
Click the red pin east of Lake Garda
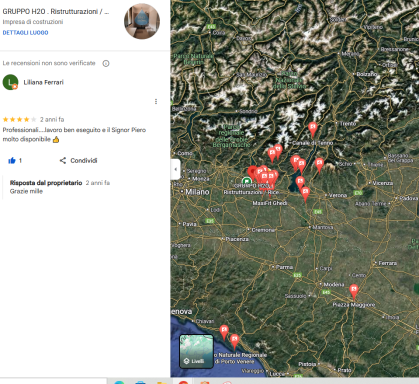point(319,165)
